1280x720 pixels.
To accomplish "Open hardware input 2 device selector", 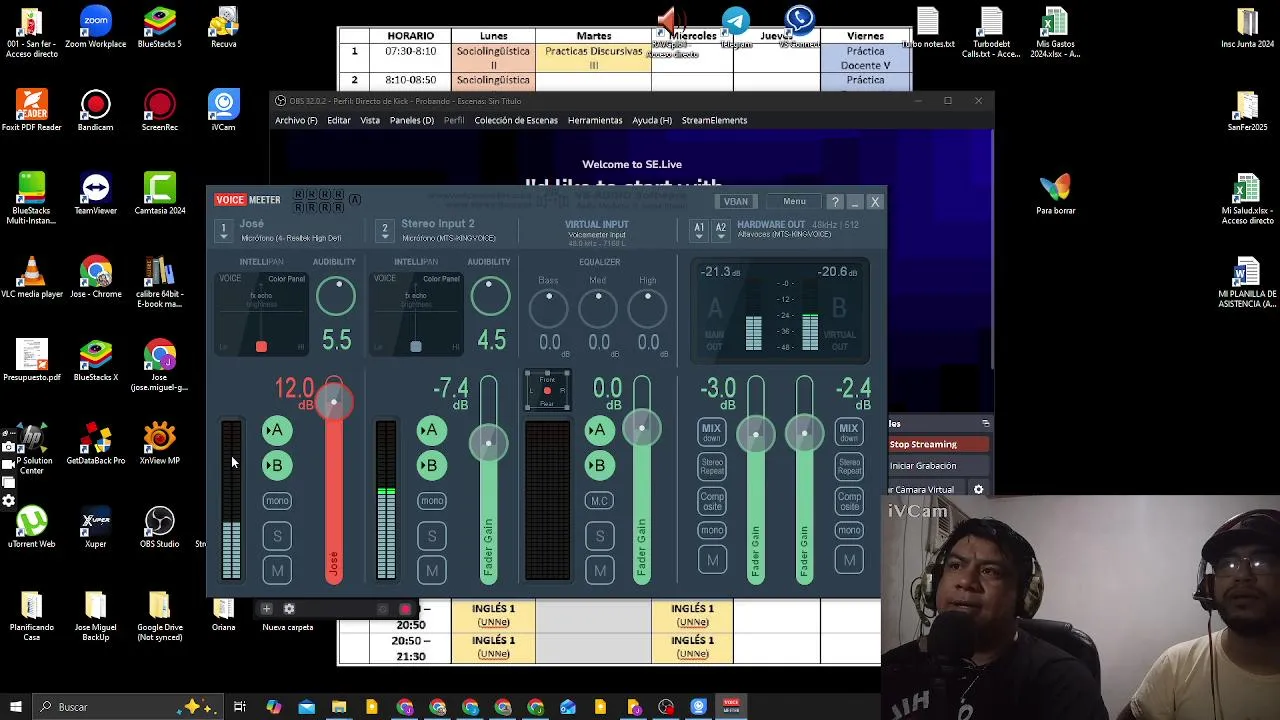I will tap(384, 231).
